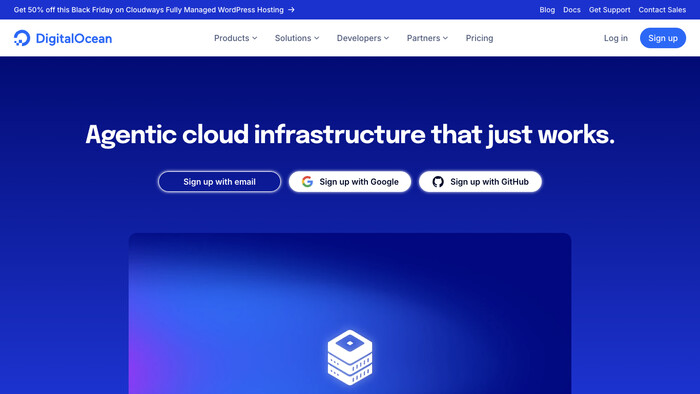Click the arrow icon in the promo banner
The height and width of the screenshot is (394, 700).
(x=291, y=9)
